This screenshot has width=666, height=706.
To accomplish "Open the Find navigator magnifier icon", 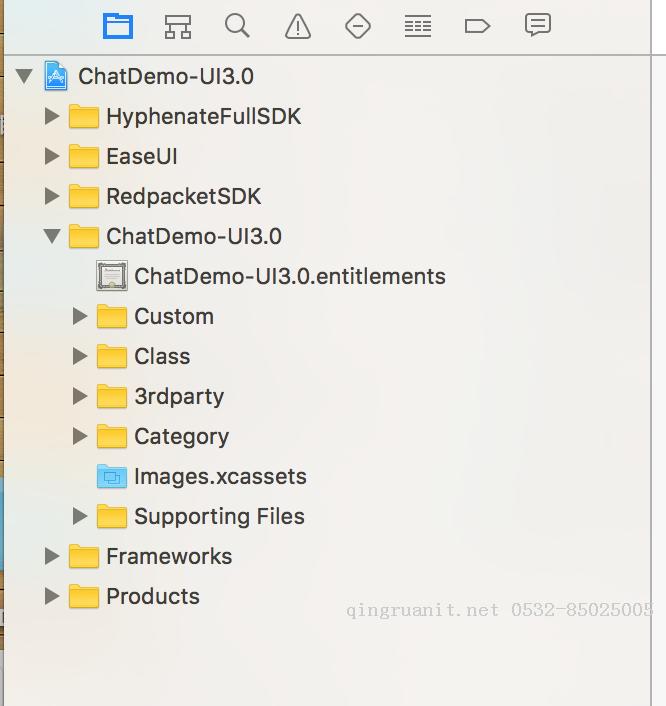I will (x=237, y=26).
